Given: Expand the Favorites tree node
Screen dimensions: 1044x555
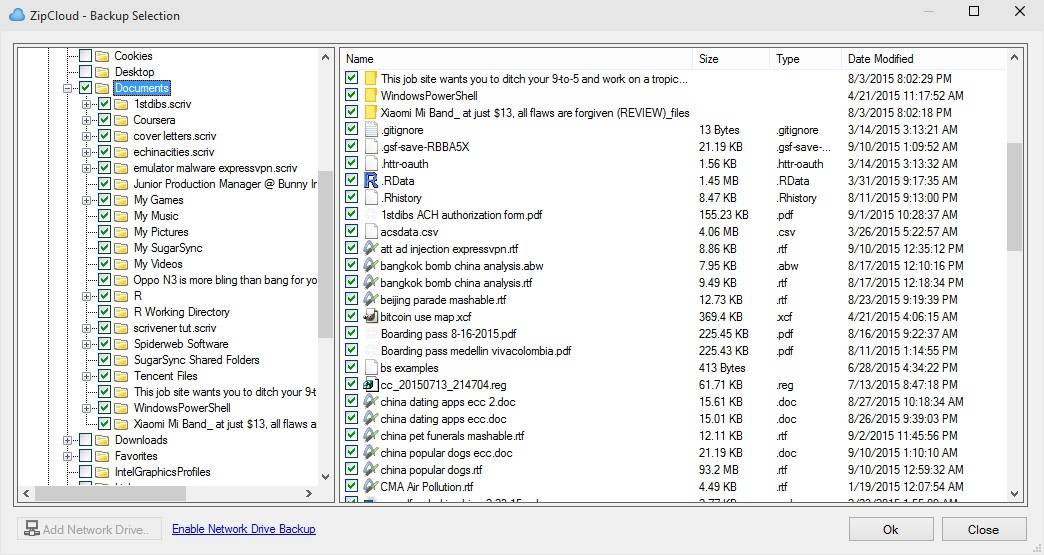Looking at the screenshot, I should (67, 456).
